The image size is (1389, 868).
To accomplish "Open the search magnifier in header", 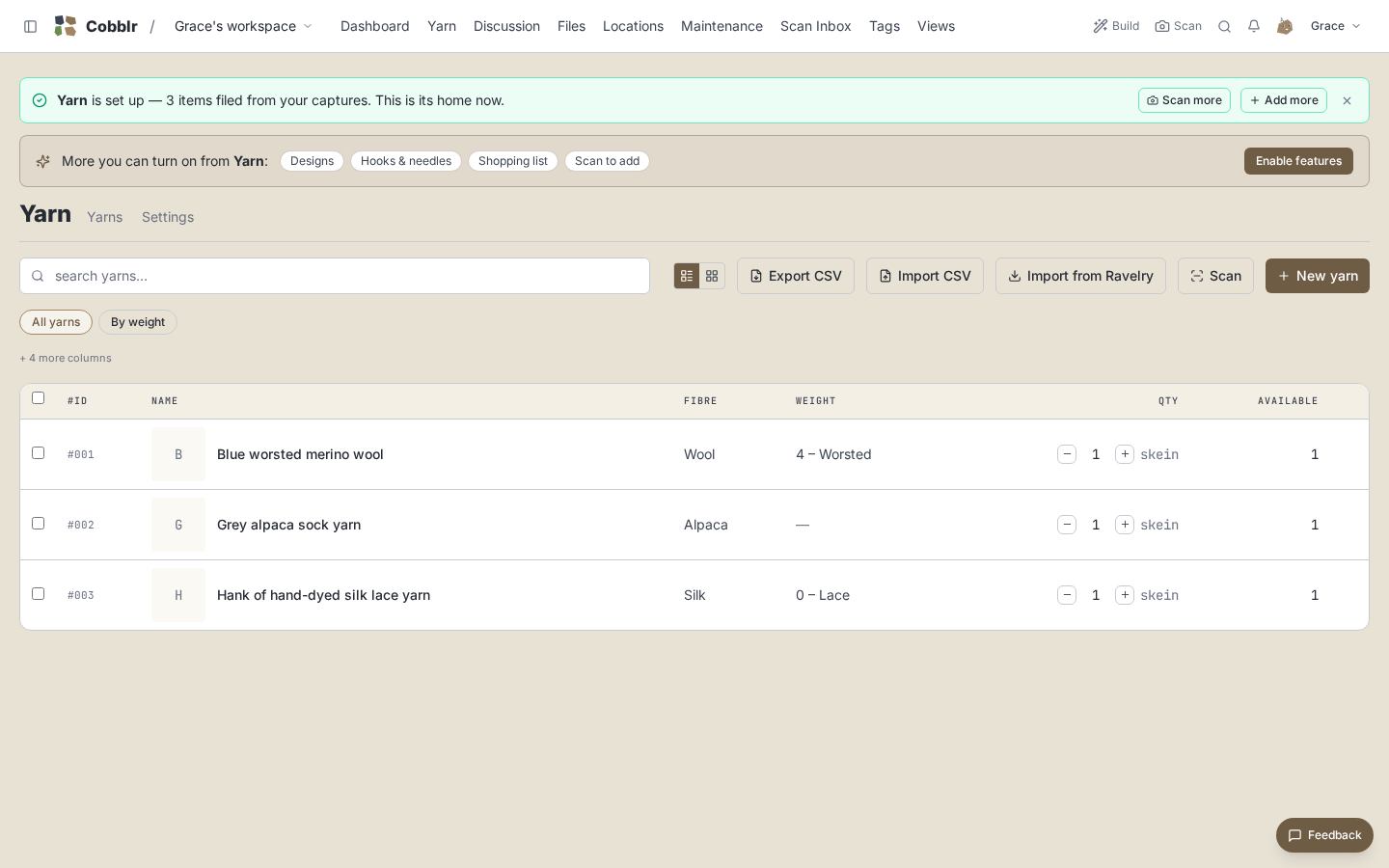I will point(1224,26).
